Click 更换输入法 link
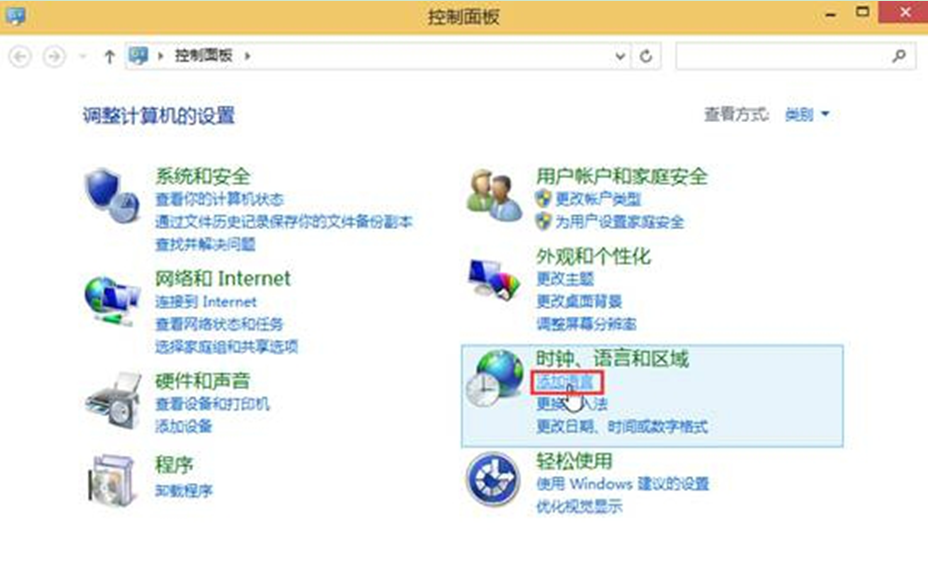The height and width of the screenshot is (564, 928). coord(572,404)
